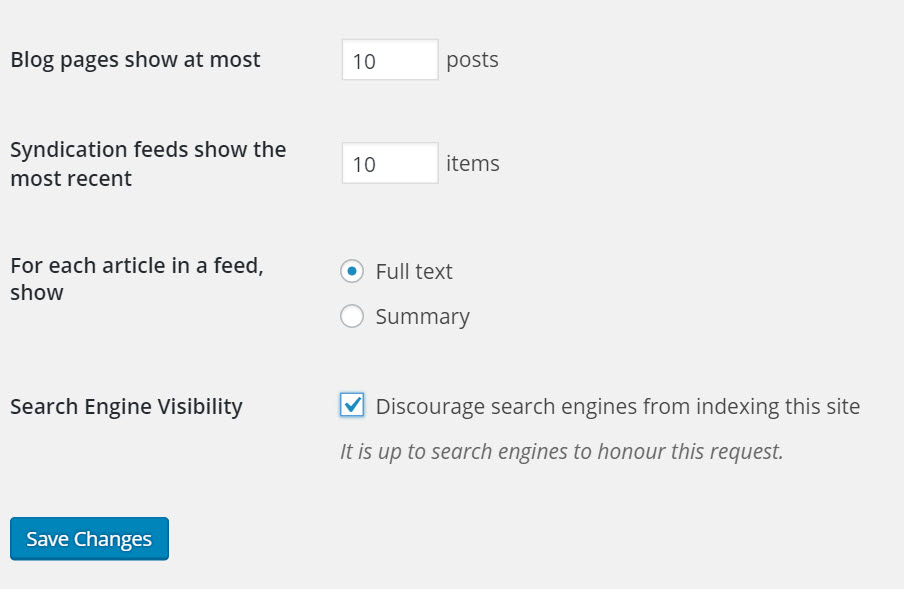Click Save Changes

coord(88,538)
